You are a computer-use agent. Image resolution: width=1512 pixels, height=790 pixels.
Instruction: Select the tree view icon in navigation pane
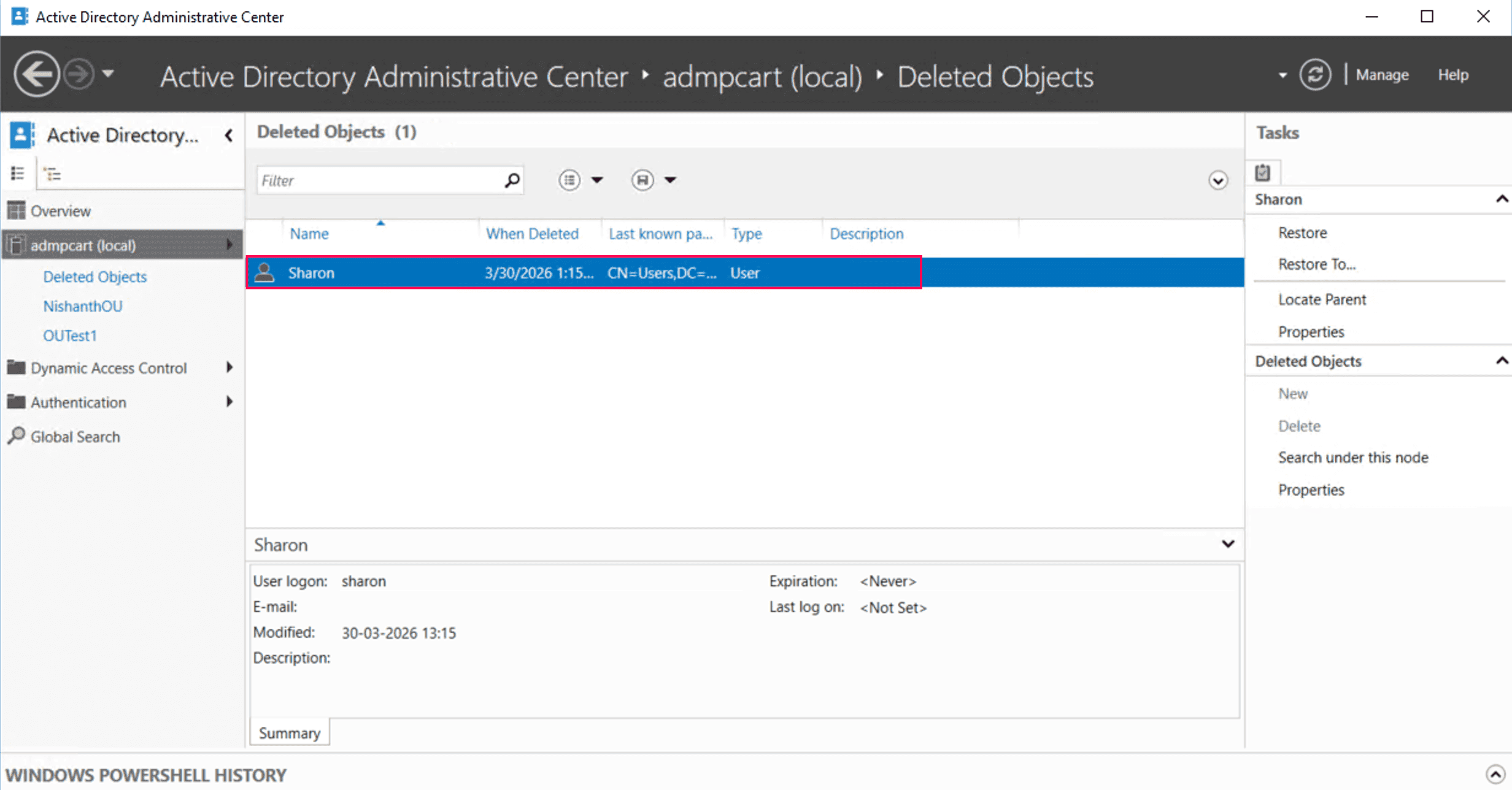(x=53, y=173)
